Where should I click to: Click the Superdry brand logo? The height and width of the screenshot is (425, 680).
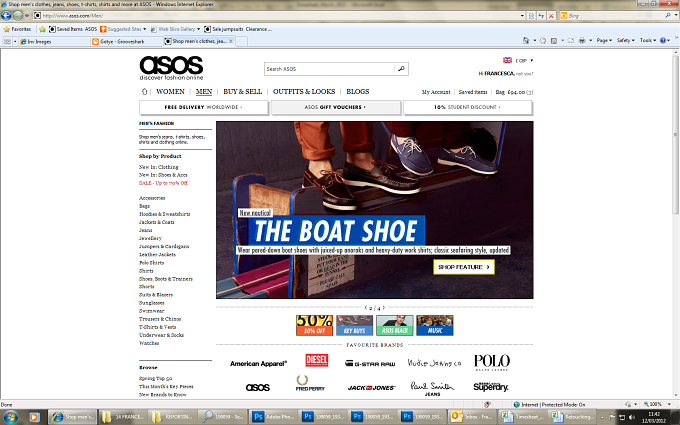coord(490,386)
